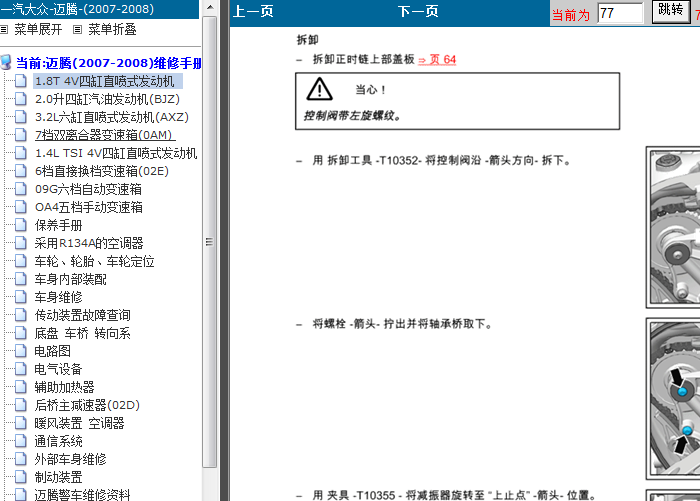
Task: Open the 制动装置 section
Action: [x=58, y=477]
